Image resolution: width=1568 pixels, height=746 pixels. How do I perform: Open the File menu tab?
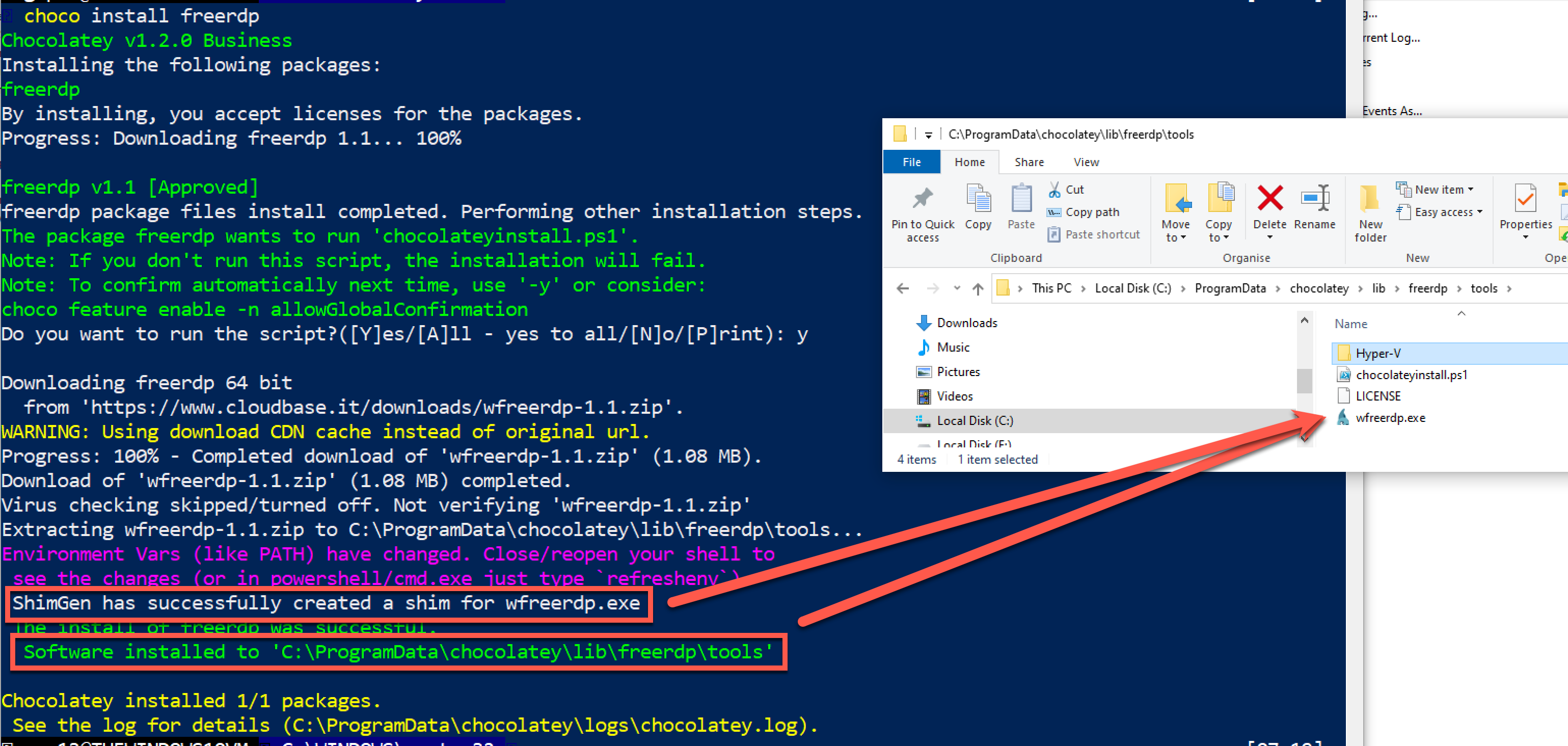[x=911, y=162]
